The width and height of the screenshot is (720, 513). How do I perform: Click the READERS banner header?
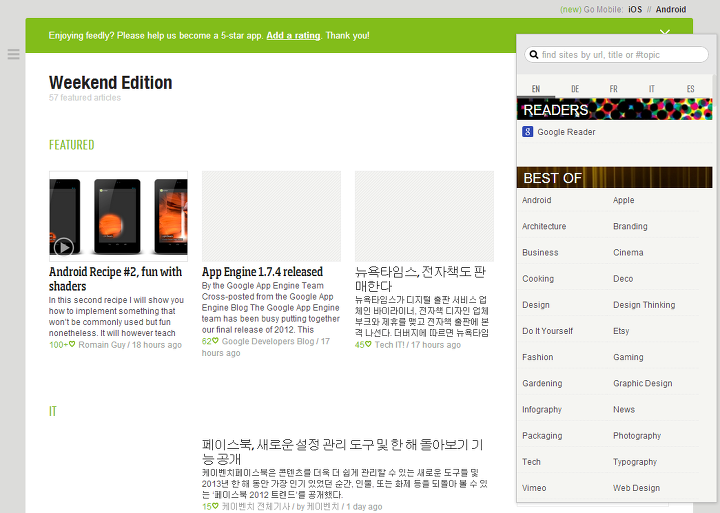tap(614, 109)
